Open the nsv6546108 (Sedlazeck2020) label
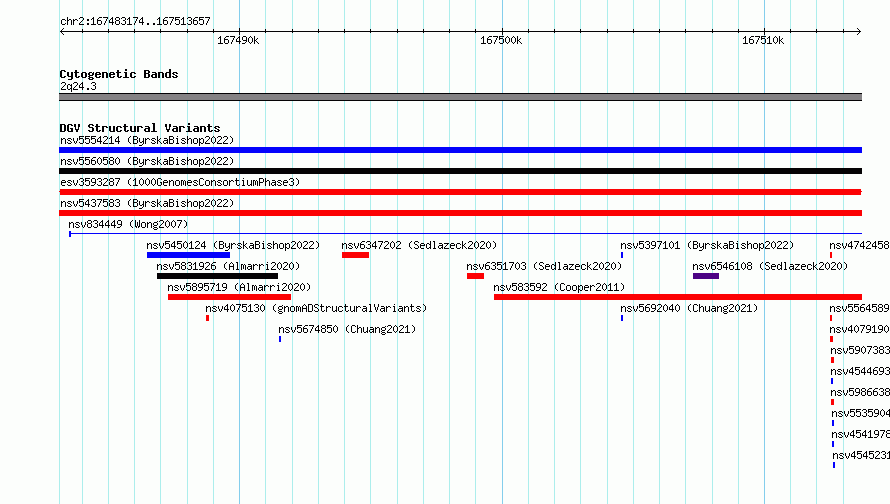The image size is (890, 504). (770, 266)
